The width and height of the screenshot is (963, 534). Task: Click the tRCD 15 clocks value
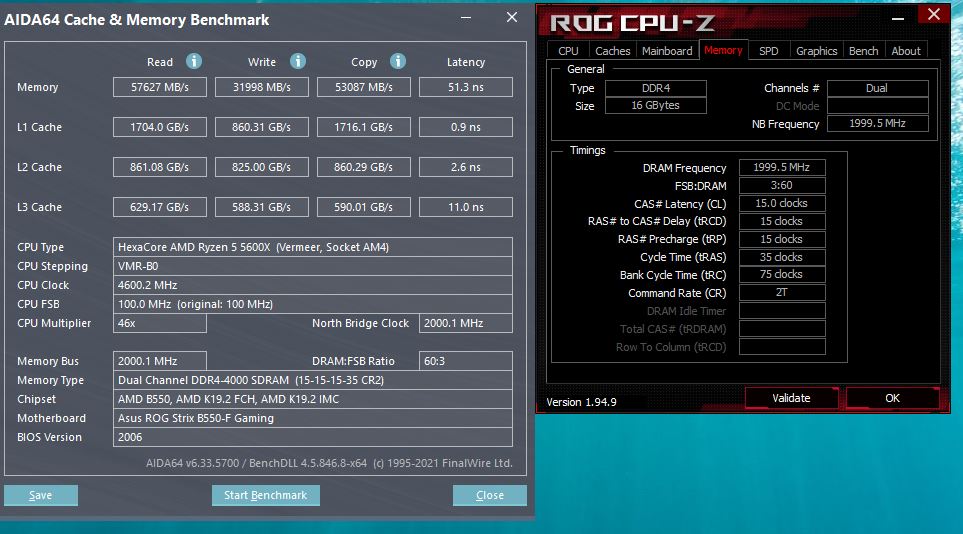782,221
